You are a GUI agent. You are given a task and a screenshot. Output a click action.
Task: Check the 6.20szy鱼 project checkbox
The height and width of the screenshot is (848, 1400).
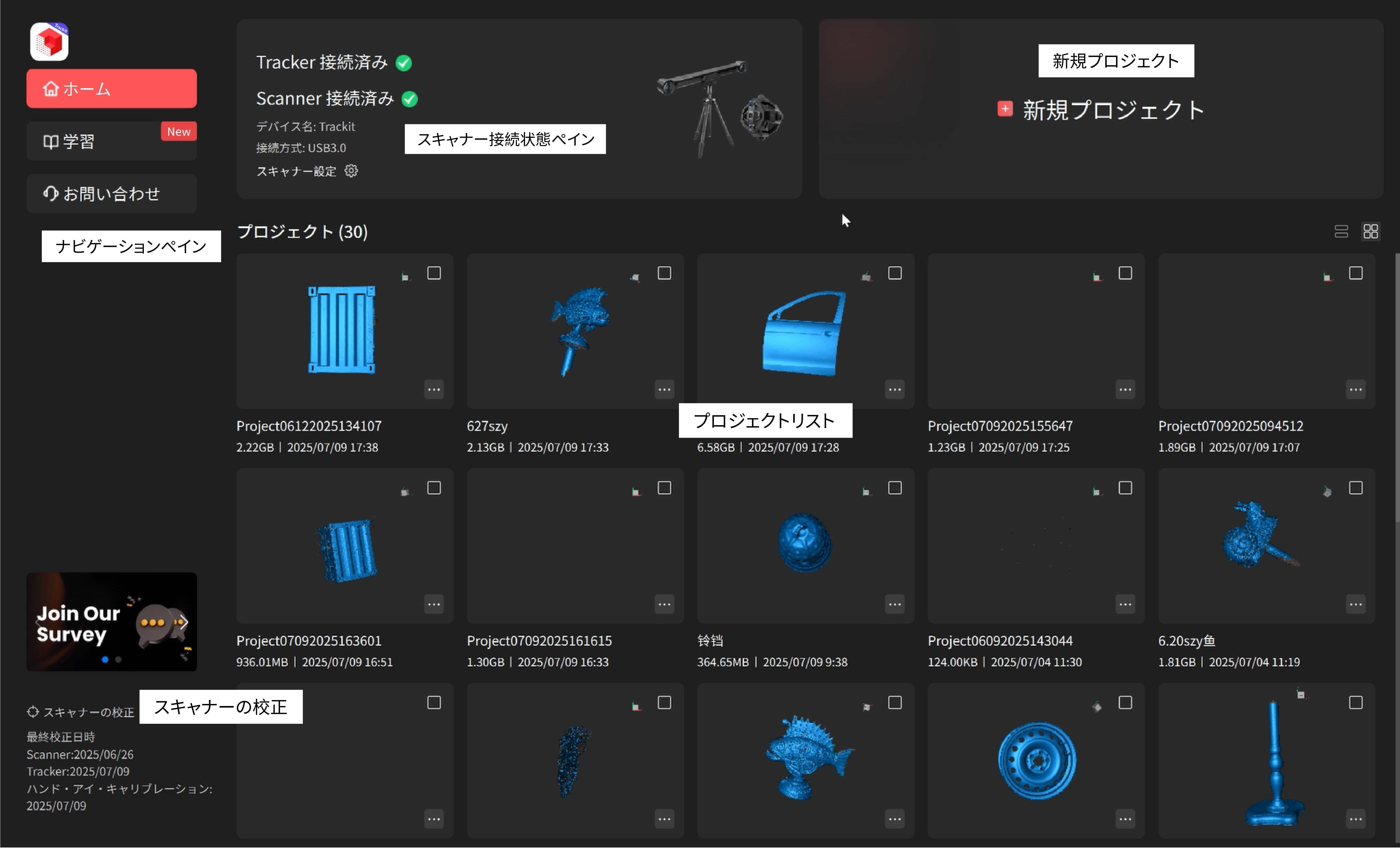coord(1355,488)
